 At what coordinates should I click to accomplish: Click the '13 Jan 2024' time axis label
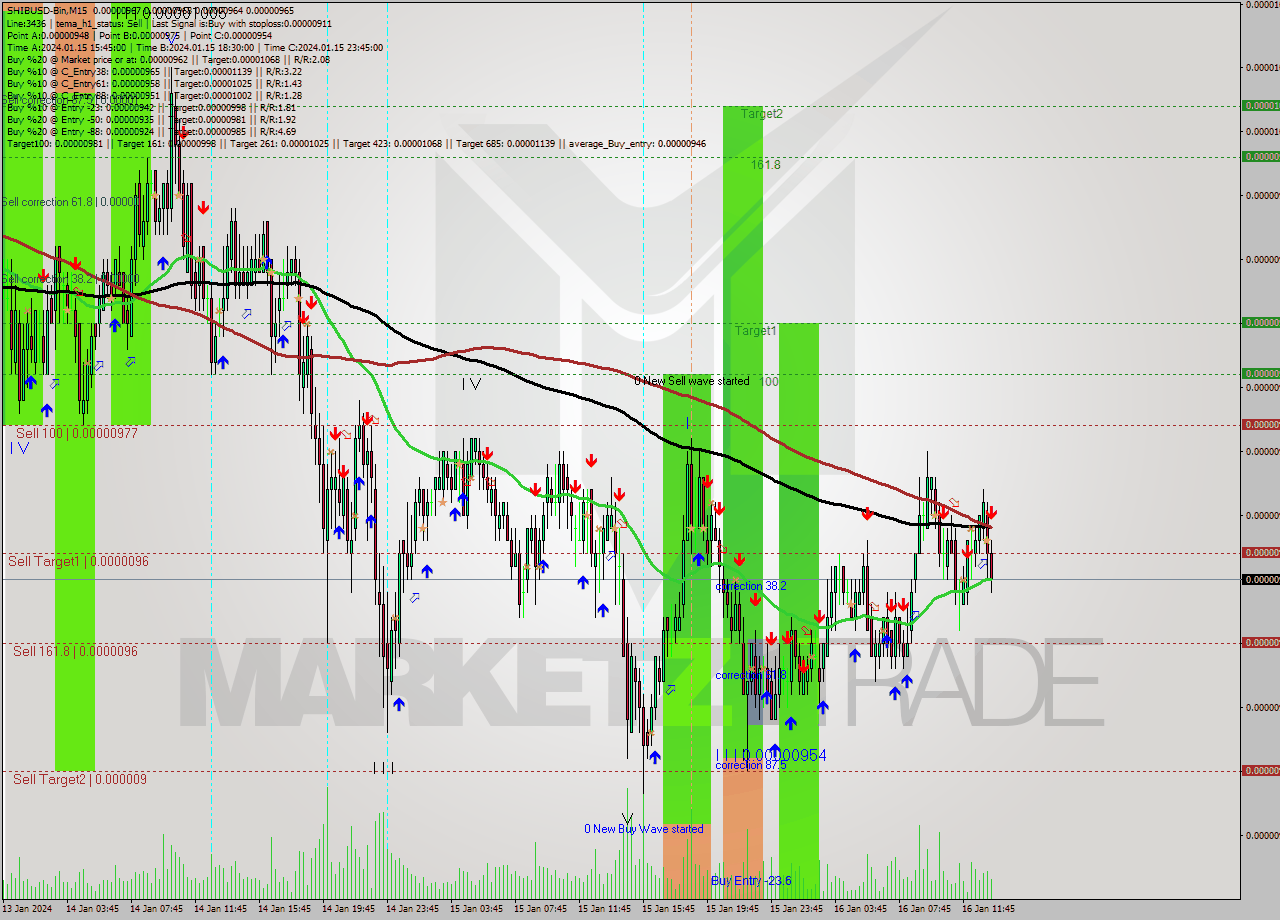(x=29, y=909)
